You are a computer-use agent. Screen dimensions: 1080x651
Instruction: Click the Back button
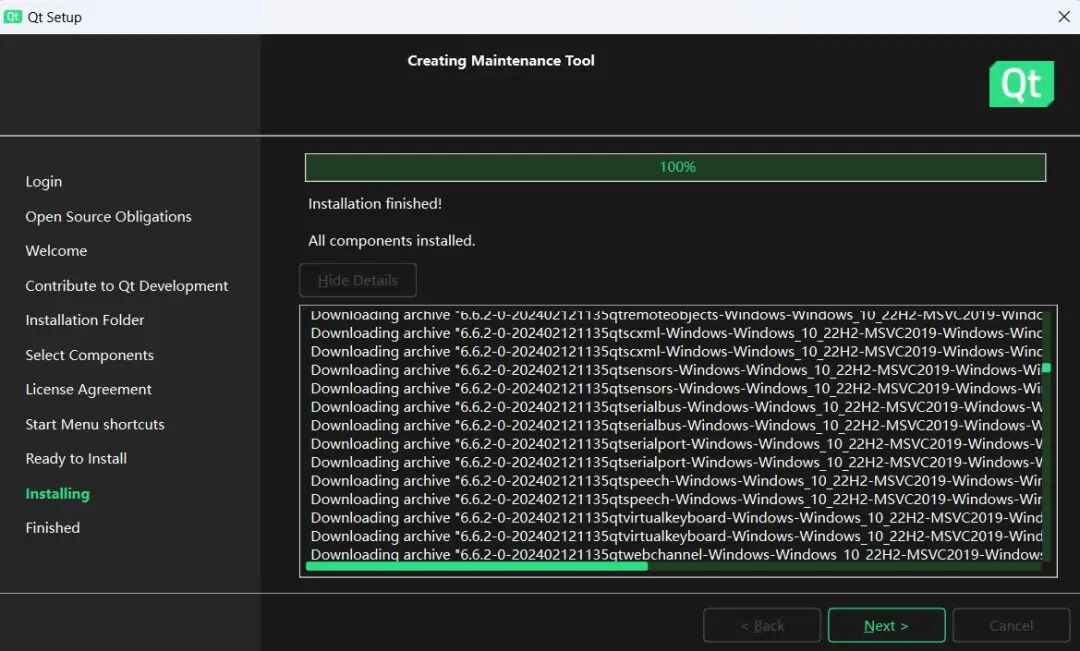coord(762,626)
